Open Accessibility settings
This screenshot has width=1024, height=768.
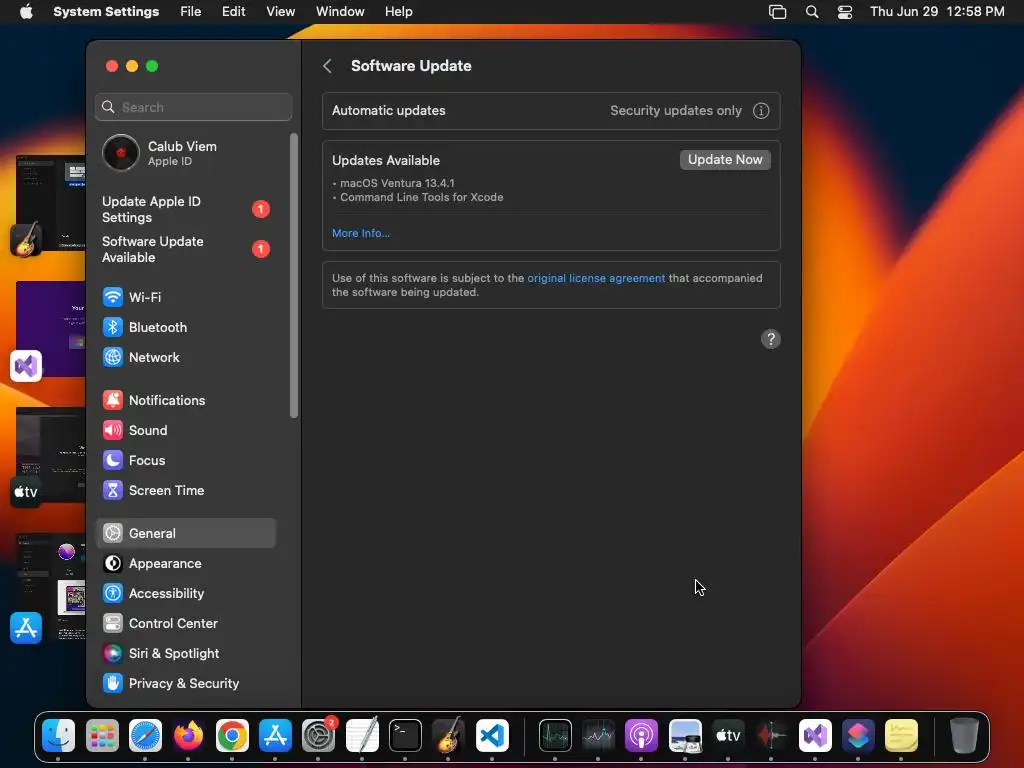(185, 593)
